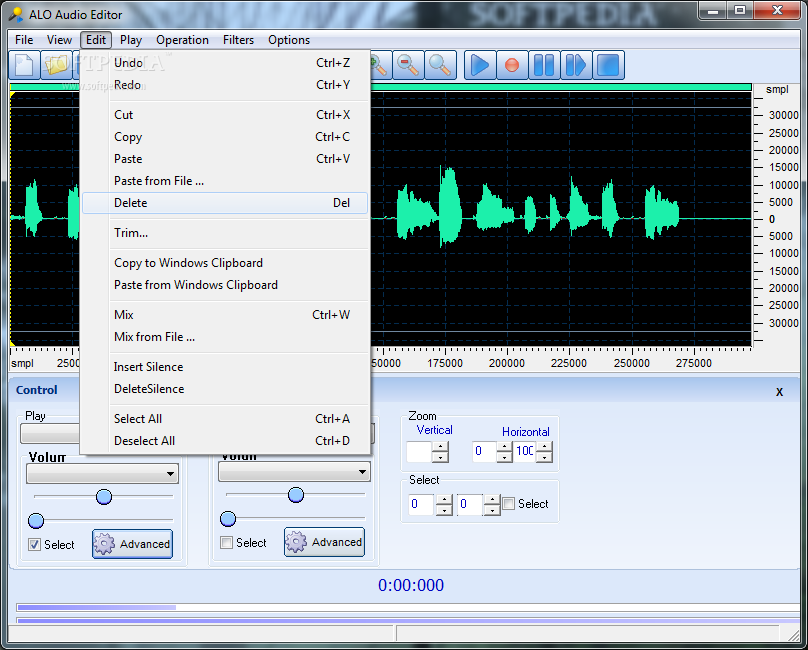Select Insert Silence menu entry

(x=225, y=367)
